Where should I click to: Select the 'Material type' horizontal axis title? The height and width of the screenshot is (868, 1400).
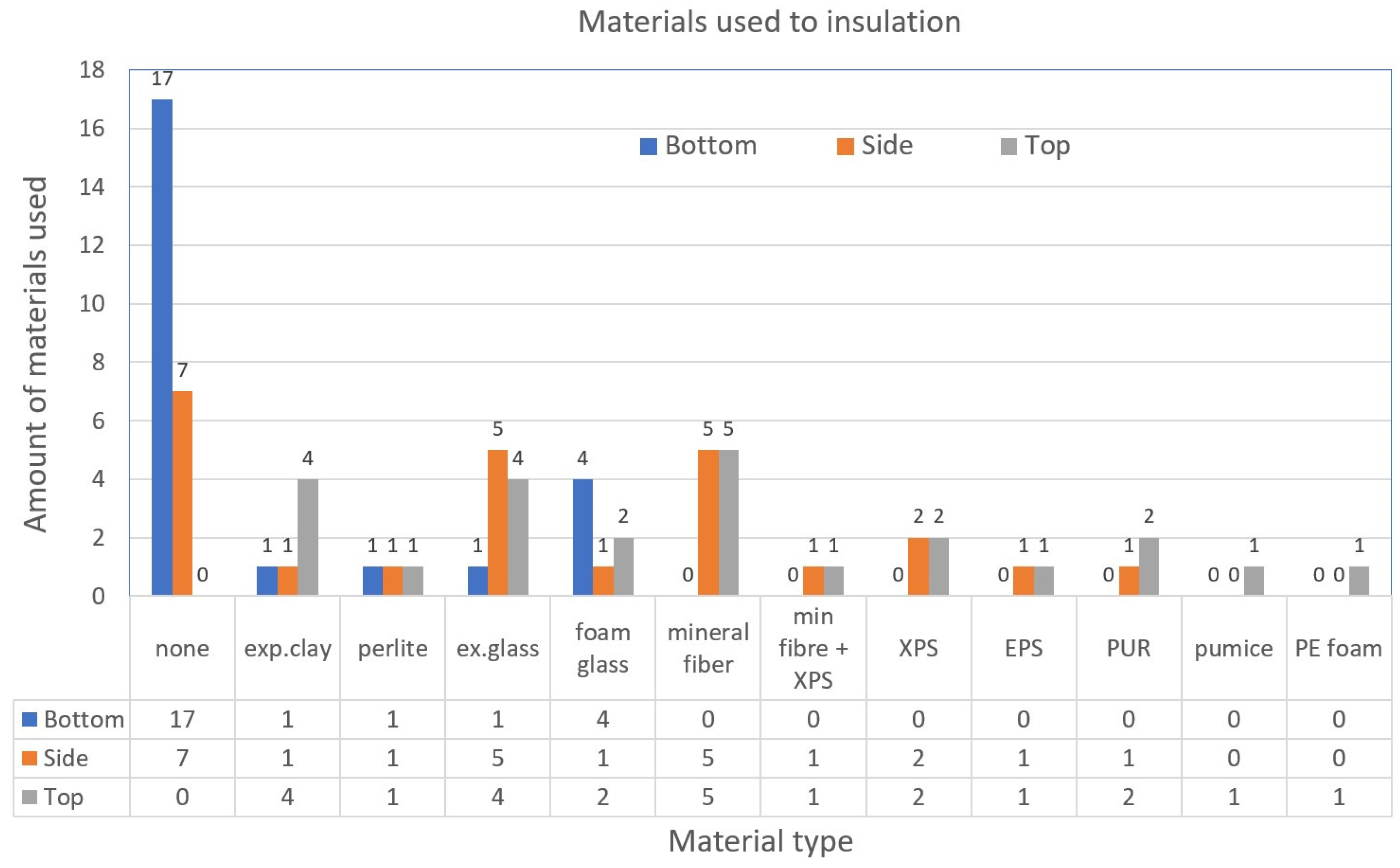pos(760,841)
